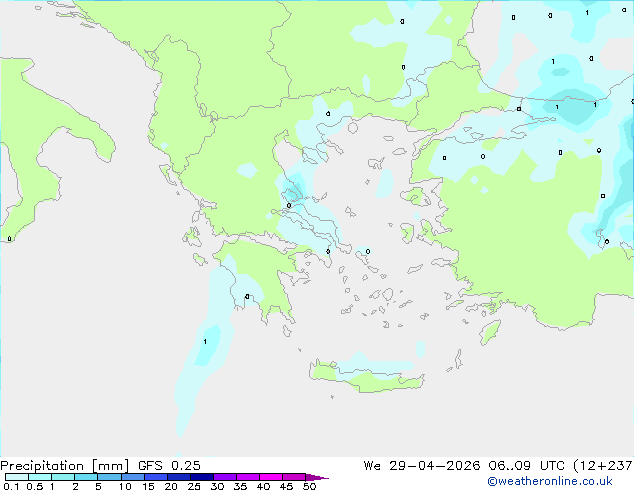
Task: Click the "35" legend value
Action: coord(240,486)
